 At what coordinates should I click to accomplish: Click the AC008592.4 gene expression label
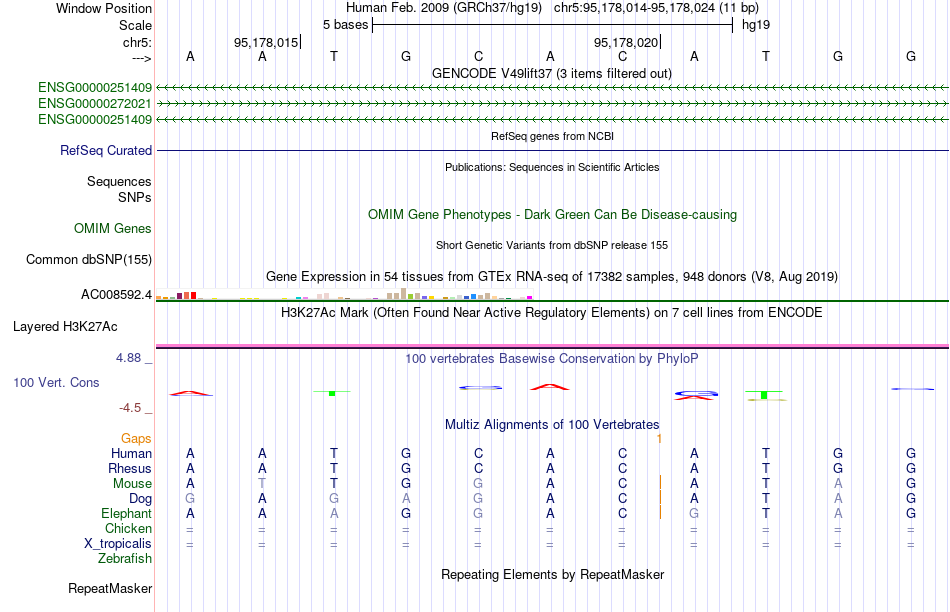click(x=116, y=294)
